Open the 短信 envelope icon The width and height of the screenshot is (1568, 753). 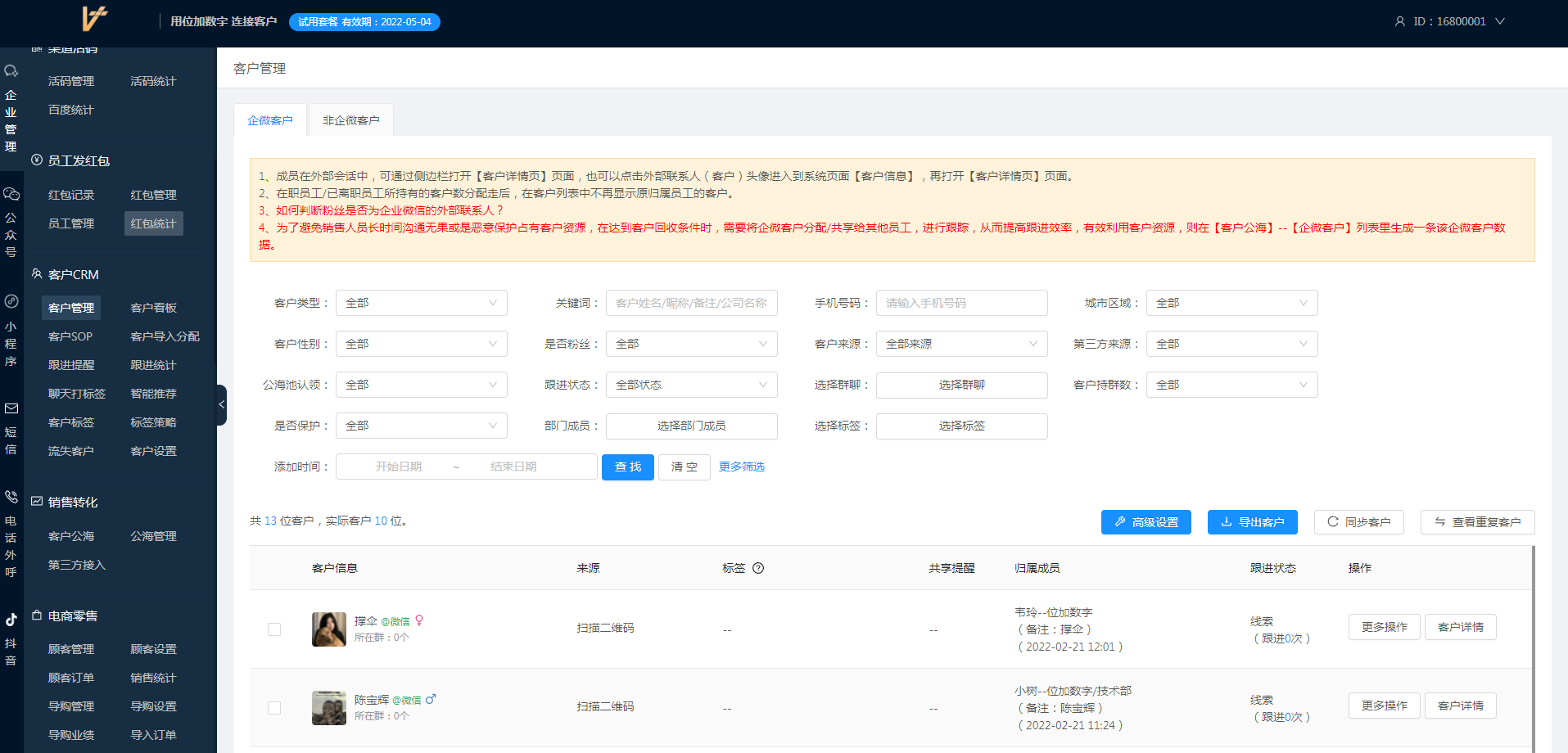(x=11, y=408)
